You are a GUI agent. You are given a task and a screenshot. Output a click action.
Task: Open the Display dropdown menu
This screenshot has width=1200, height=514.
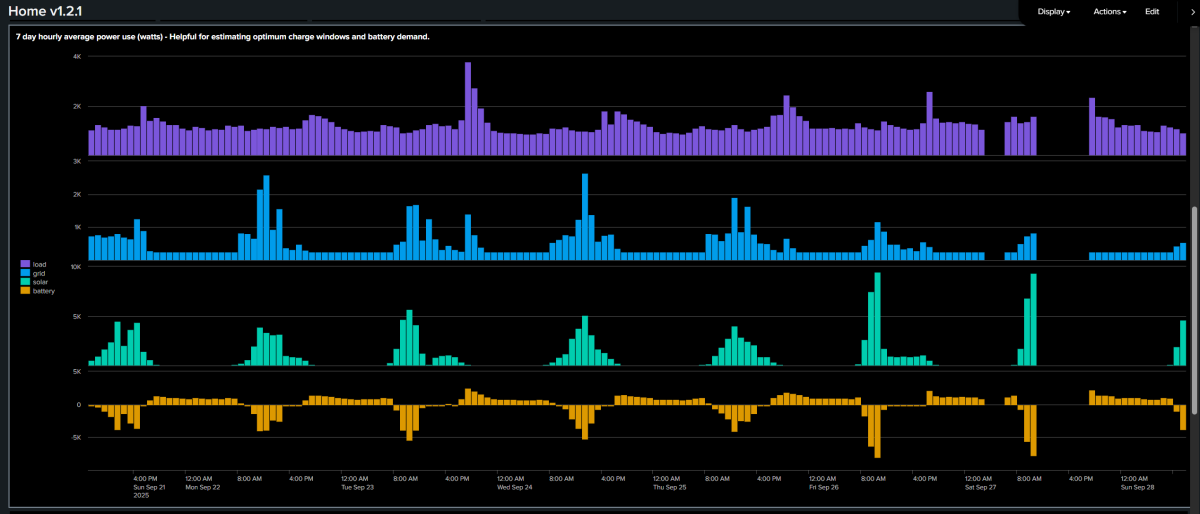(x=1054, y=12)
